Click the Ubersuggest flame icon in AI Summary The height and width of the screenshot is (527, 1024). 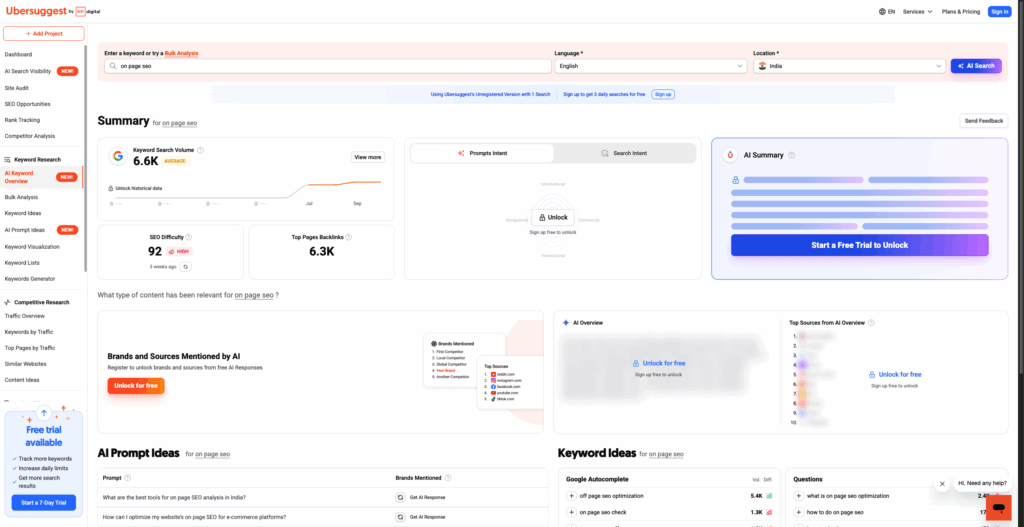[x=730, y=155]
